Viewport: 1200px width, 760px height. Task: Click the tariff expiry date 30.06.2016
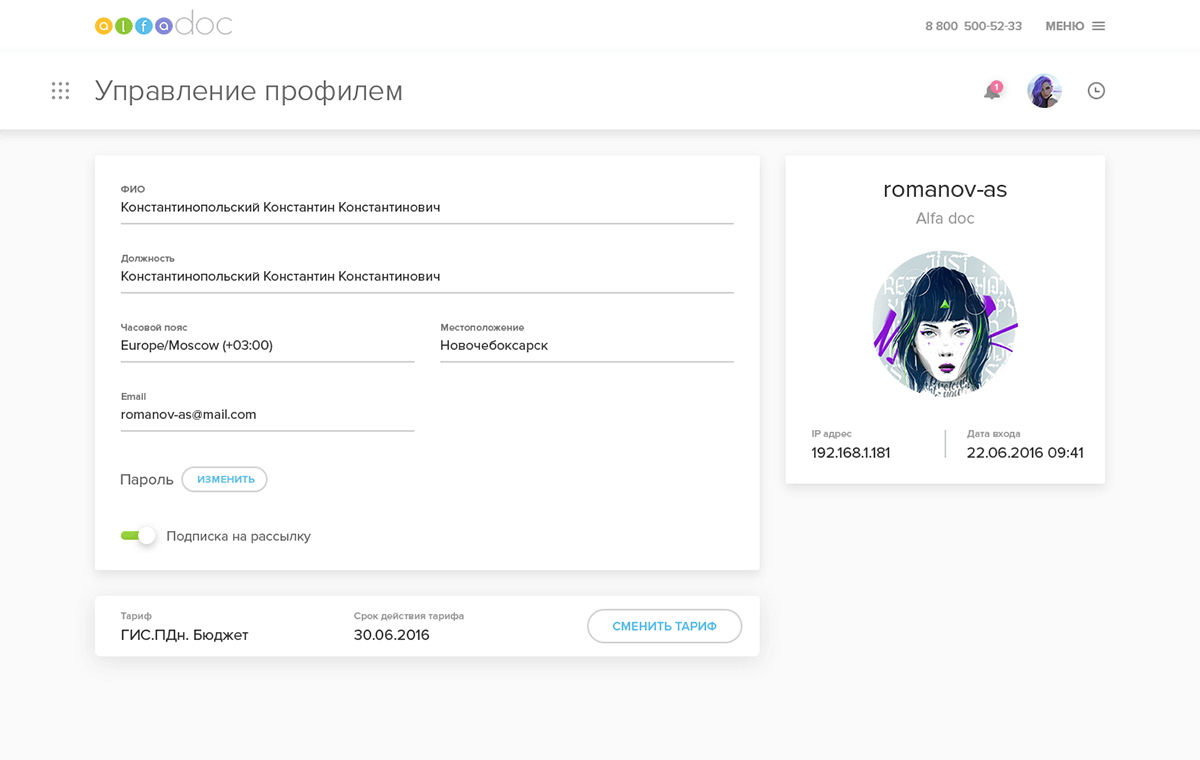391,635
